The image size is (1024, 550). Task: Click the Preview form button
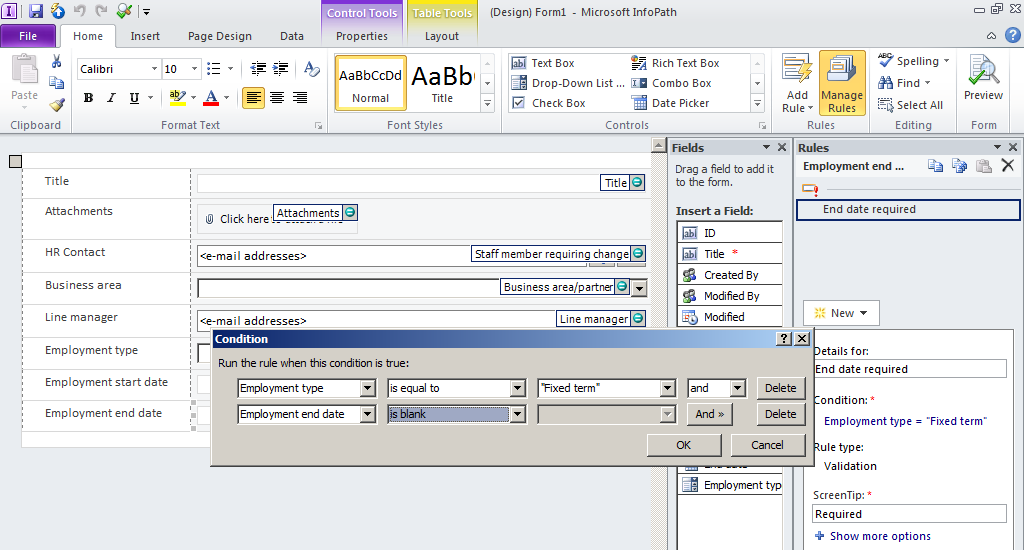click(983, 78)
